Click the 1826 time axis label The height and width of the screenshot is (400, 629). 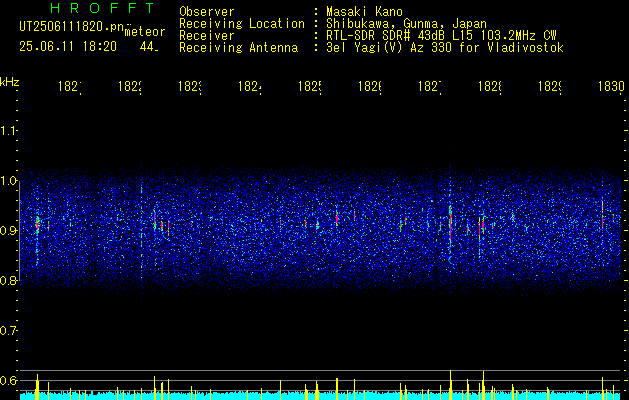369,87
